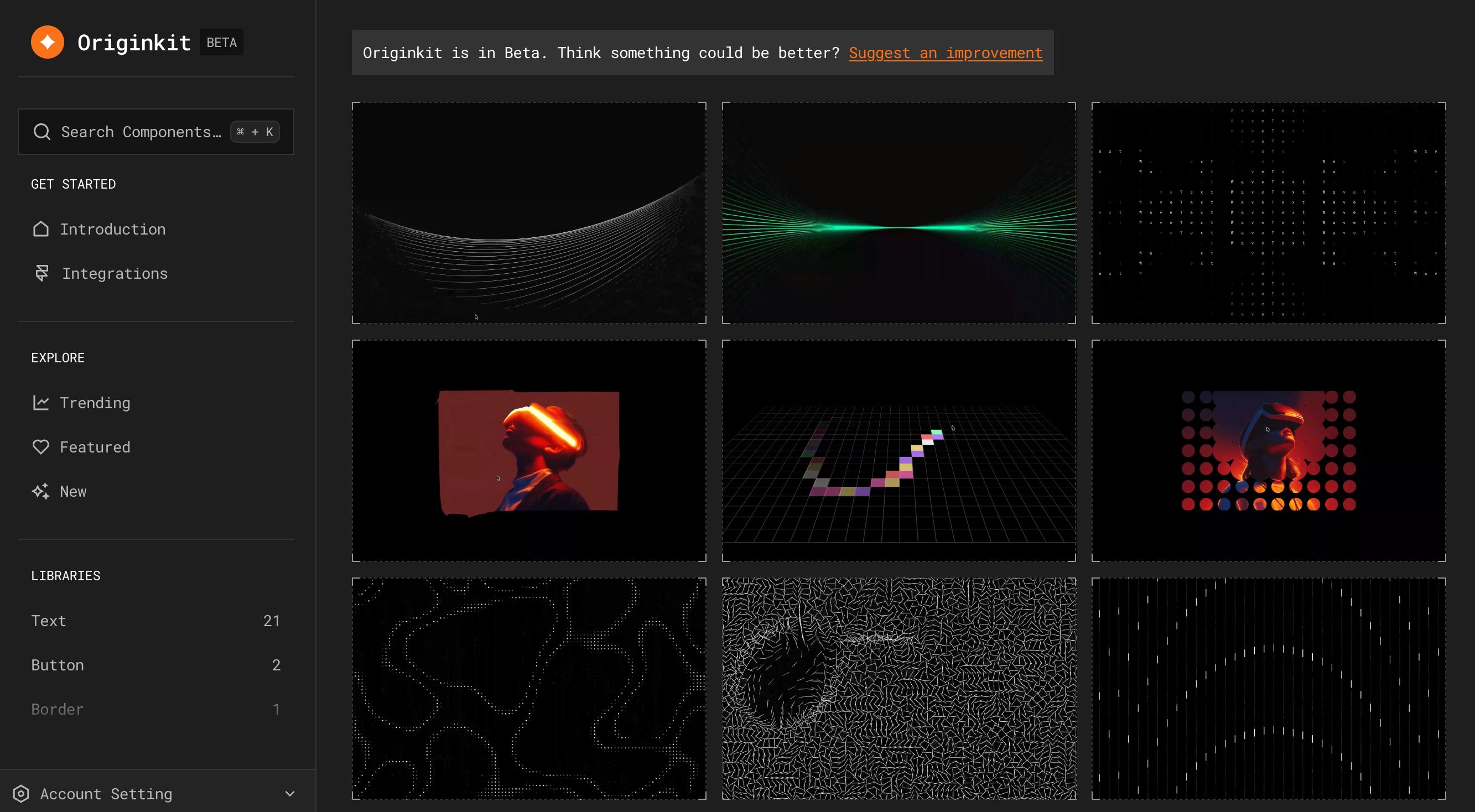Expand the Account Setting chevron
1475x812 pixels.
point(290,794)
